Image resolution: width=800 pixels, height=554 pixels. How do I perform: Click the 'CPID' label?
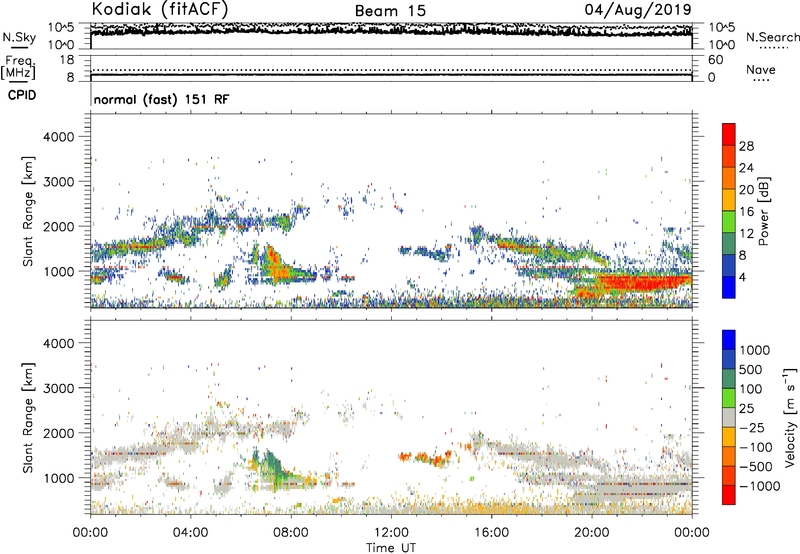point(22,95)
